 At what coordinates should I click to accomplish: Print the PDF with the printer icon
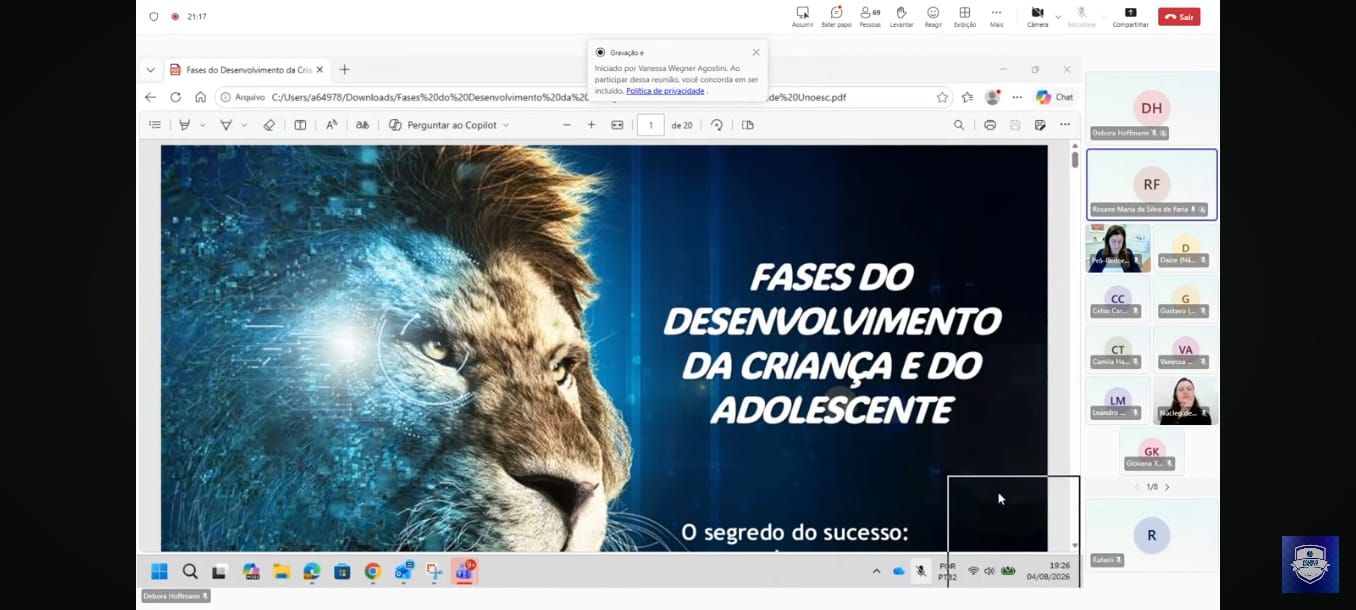990,125
